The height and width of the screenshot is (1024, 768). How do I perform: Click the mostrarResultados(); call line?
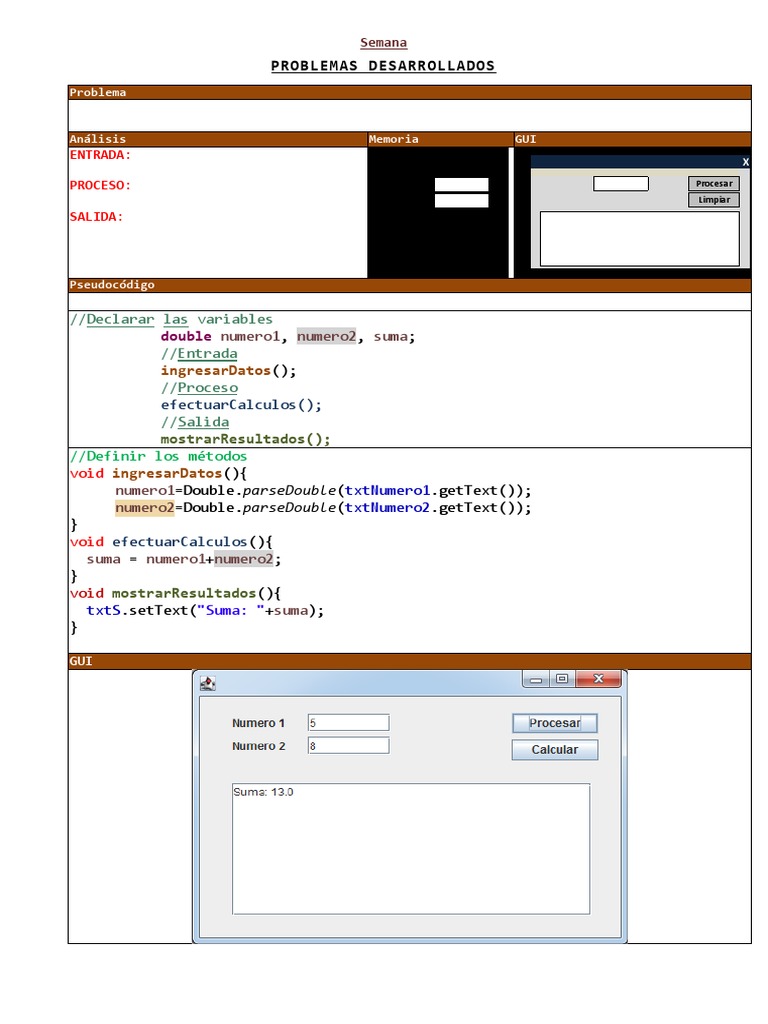[246, 439]
